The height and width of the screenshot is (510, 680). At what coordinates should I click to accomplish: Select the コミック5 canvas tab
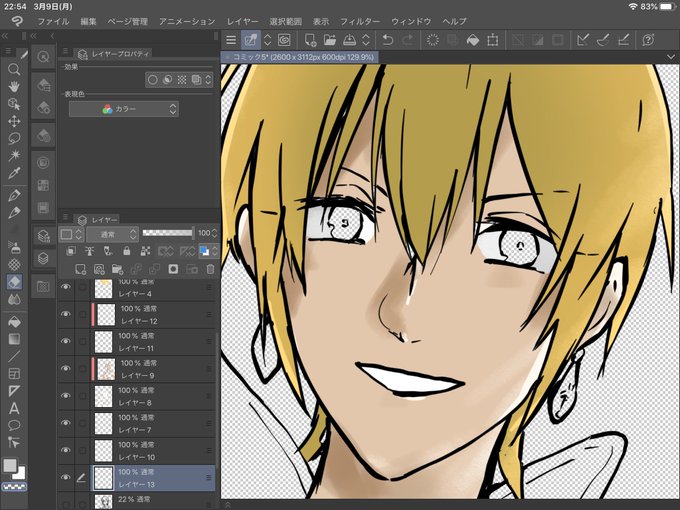click(299, 57)
